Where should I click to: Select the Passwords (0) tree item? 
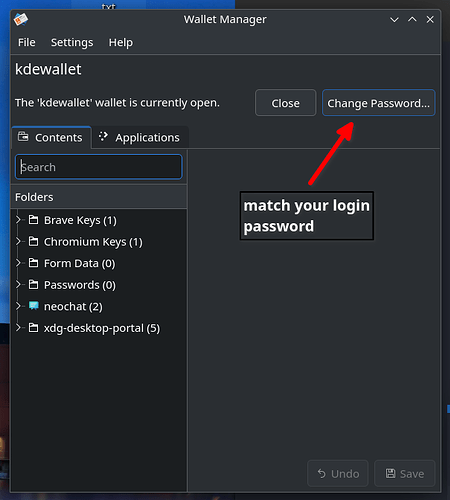click(80, 285)
